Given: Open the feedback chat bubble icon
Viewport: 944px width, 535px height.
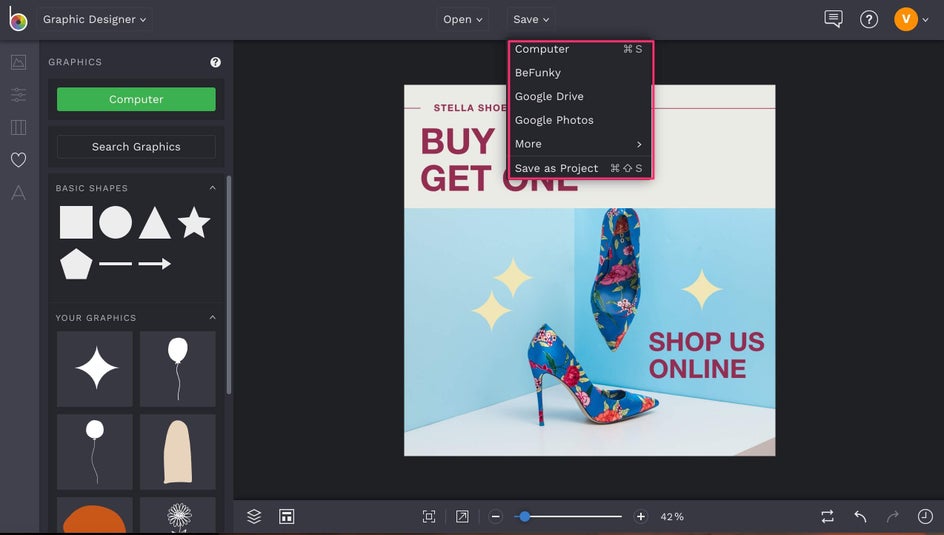Looking at the screenshot, I should (833, 19).
